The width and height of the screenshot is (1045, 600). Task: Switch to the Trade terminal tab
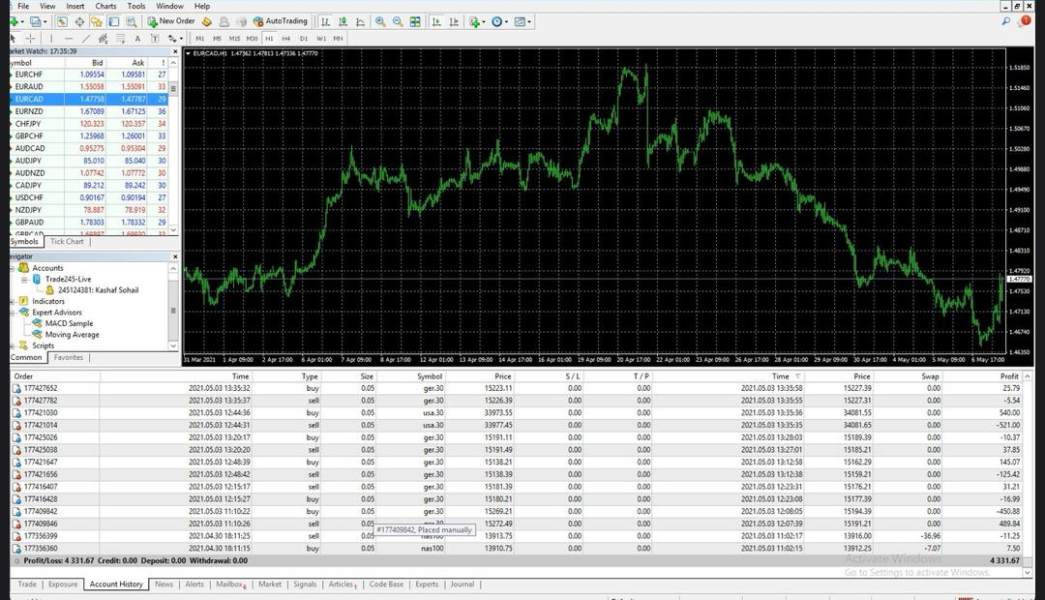coord(26,584)
